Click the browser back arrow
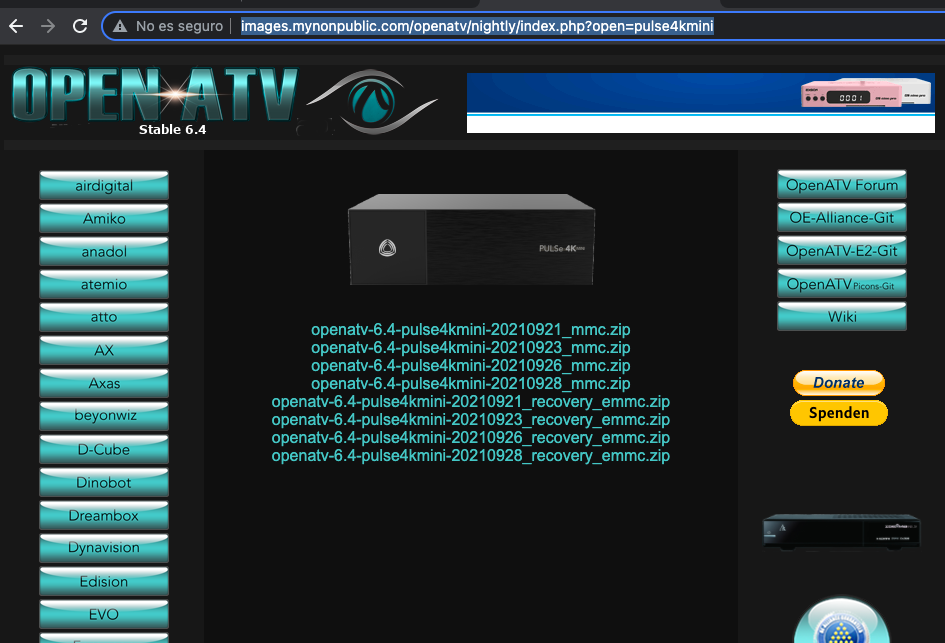The image size is (945, 643). [15, 26]
